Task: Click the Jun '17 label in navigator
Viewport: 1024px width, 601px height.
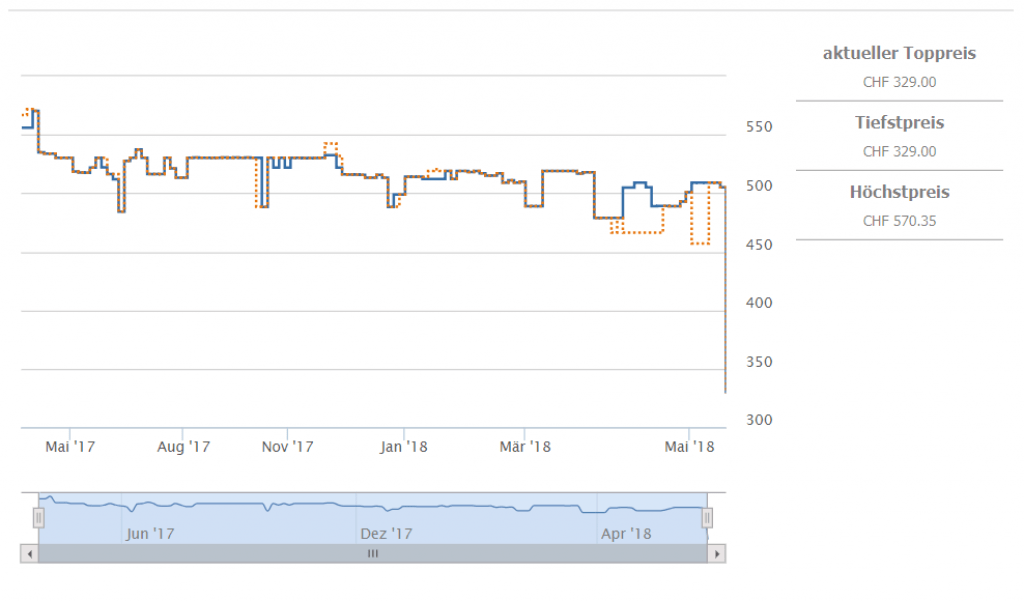Action: [150, 534]
